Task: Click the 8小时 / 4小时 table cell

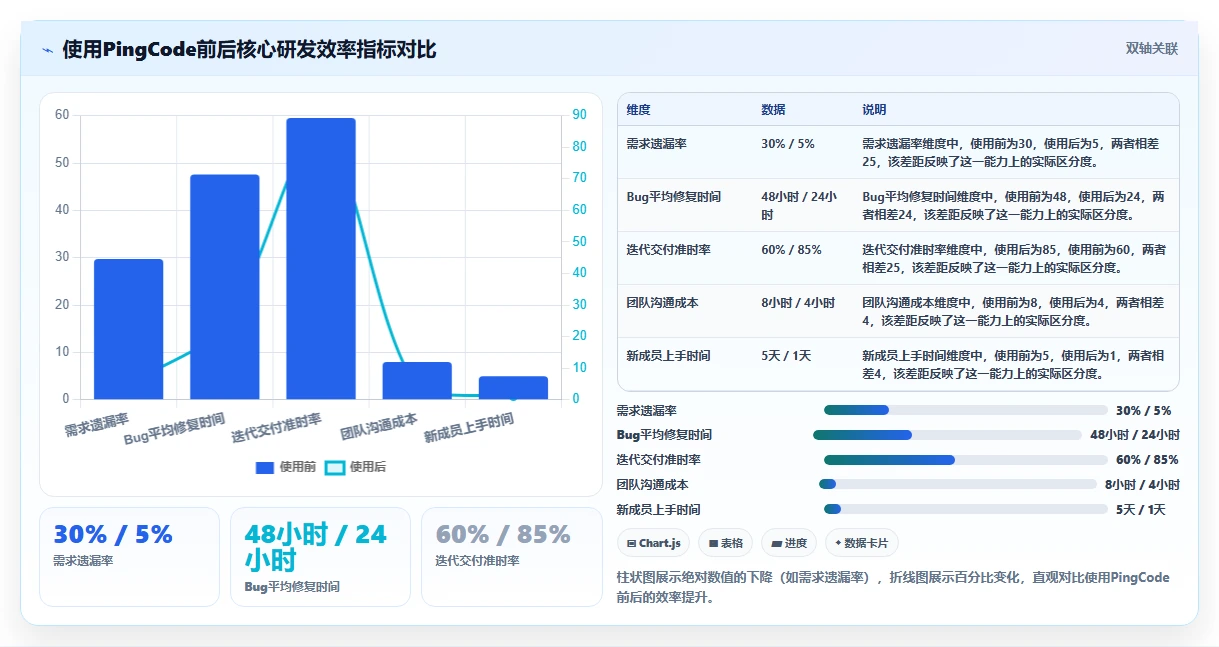Action: [x=798, y=302]
